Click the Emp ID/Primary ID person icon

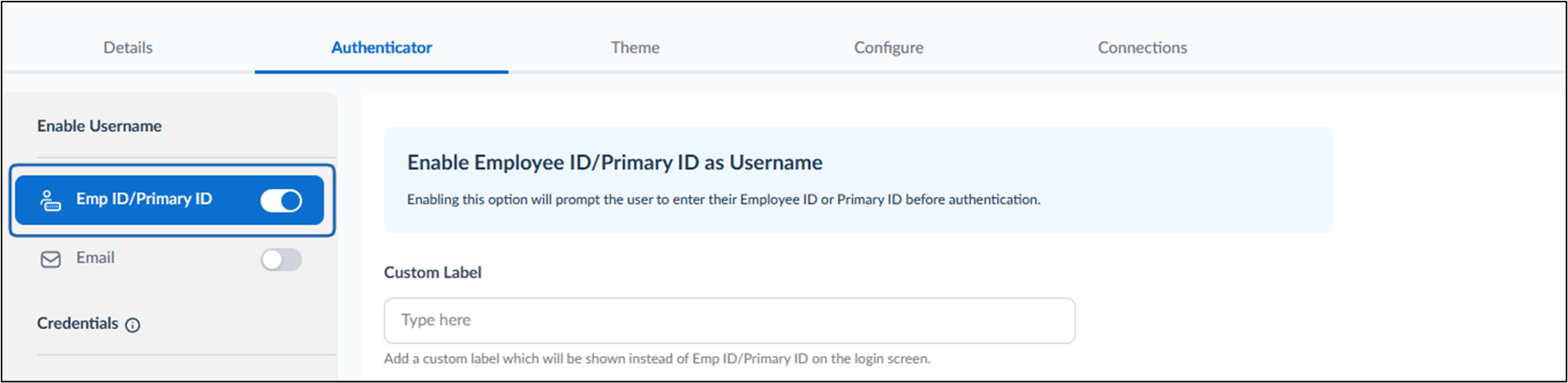50,200
